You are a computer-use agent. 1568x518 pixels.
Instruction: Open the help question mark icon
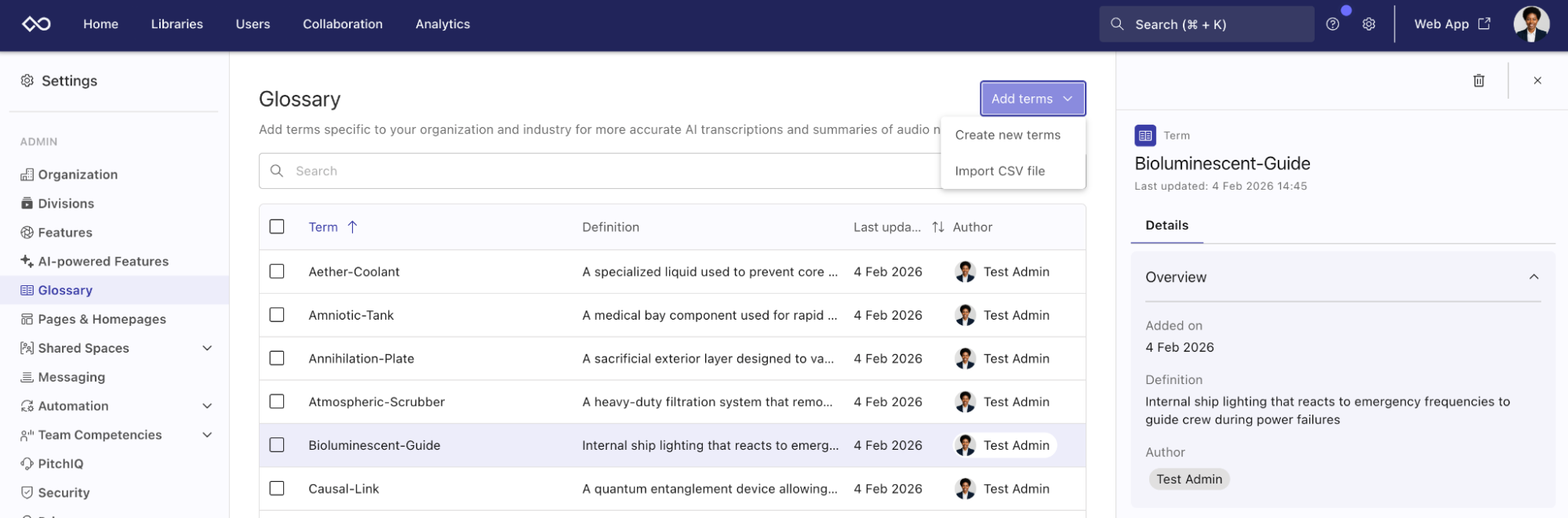[1332, 24]
